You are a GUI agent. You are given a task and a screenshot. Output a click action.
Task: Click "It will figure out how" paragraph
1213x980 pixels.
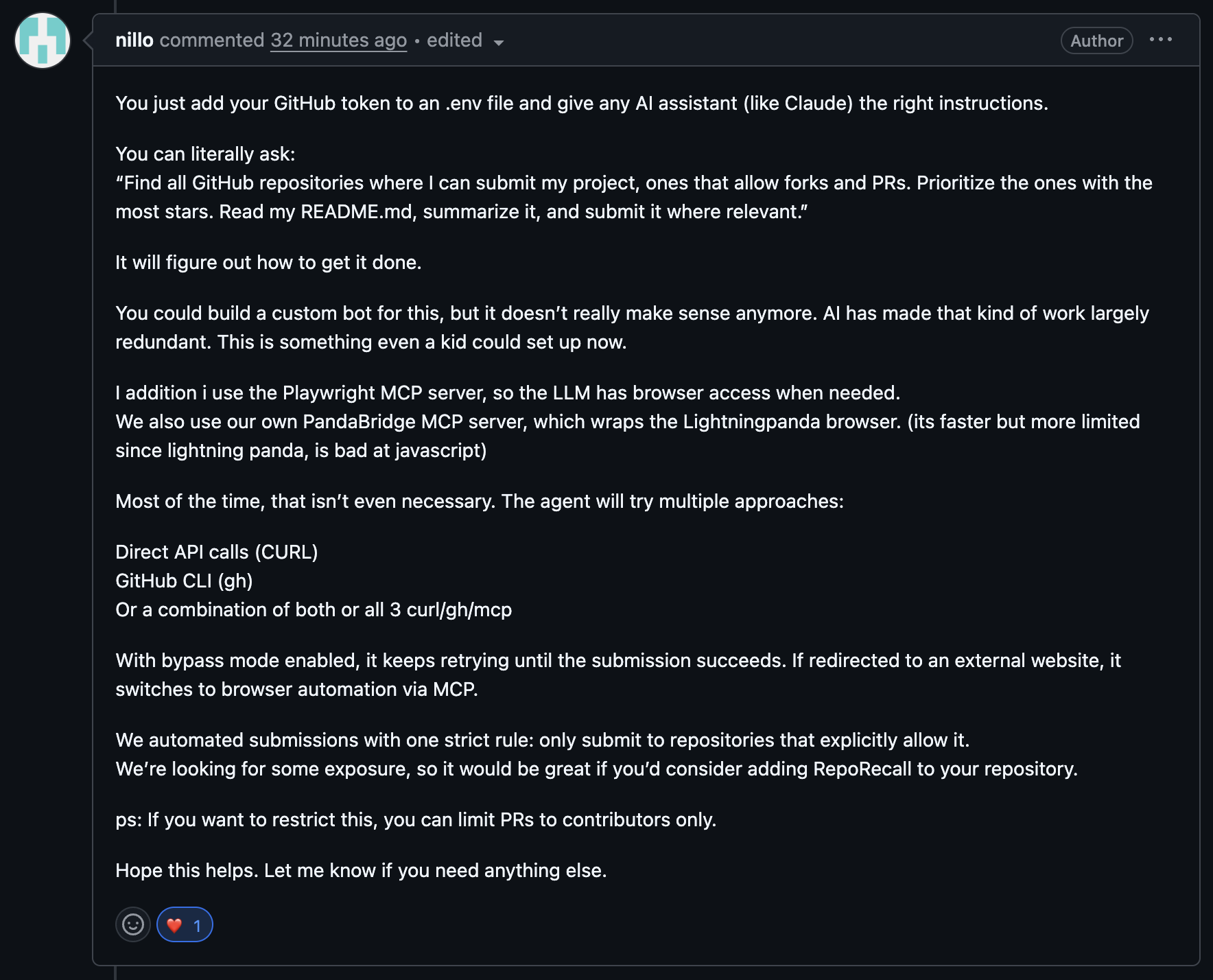point(268,262)
